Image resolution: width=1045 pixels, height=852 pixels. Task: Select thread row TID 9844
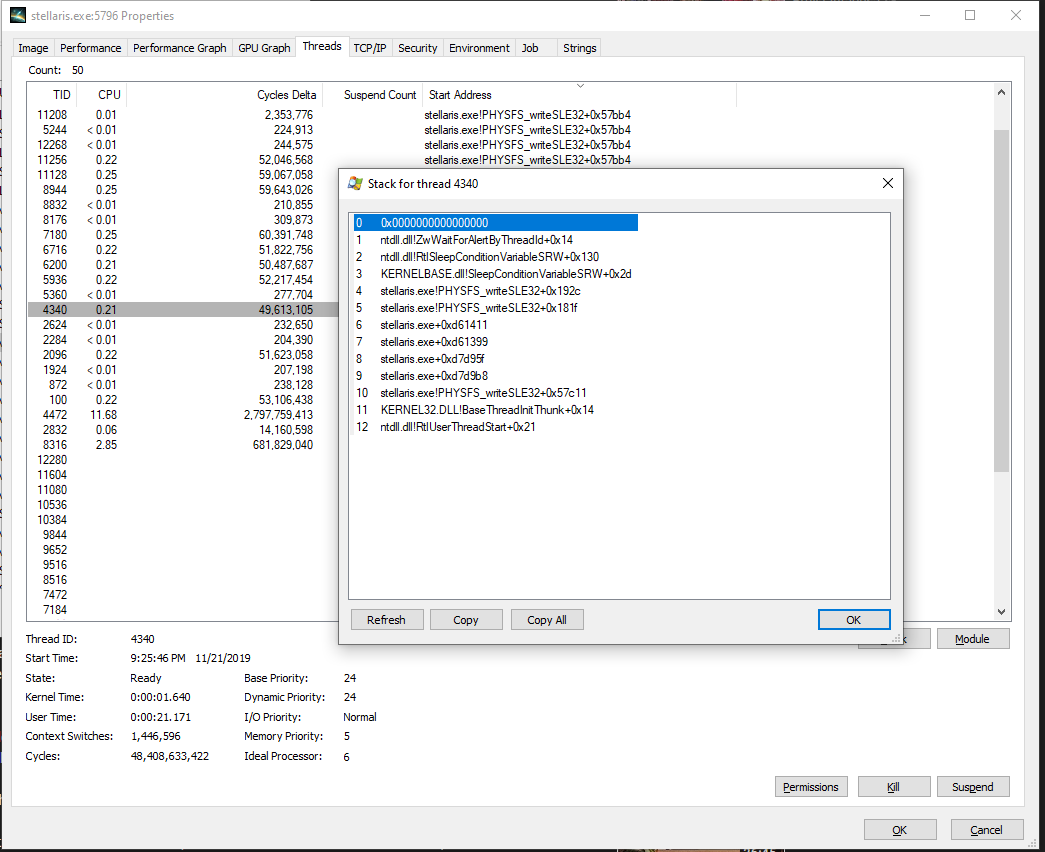tap(183, 535)
